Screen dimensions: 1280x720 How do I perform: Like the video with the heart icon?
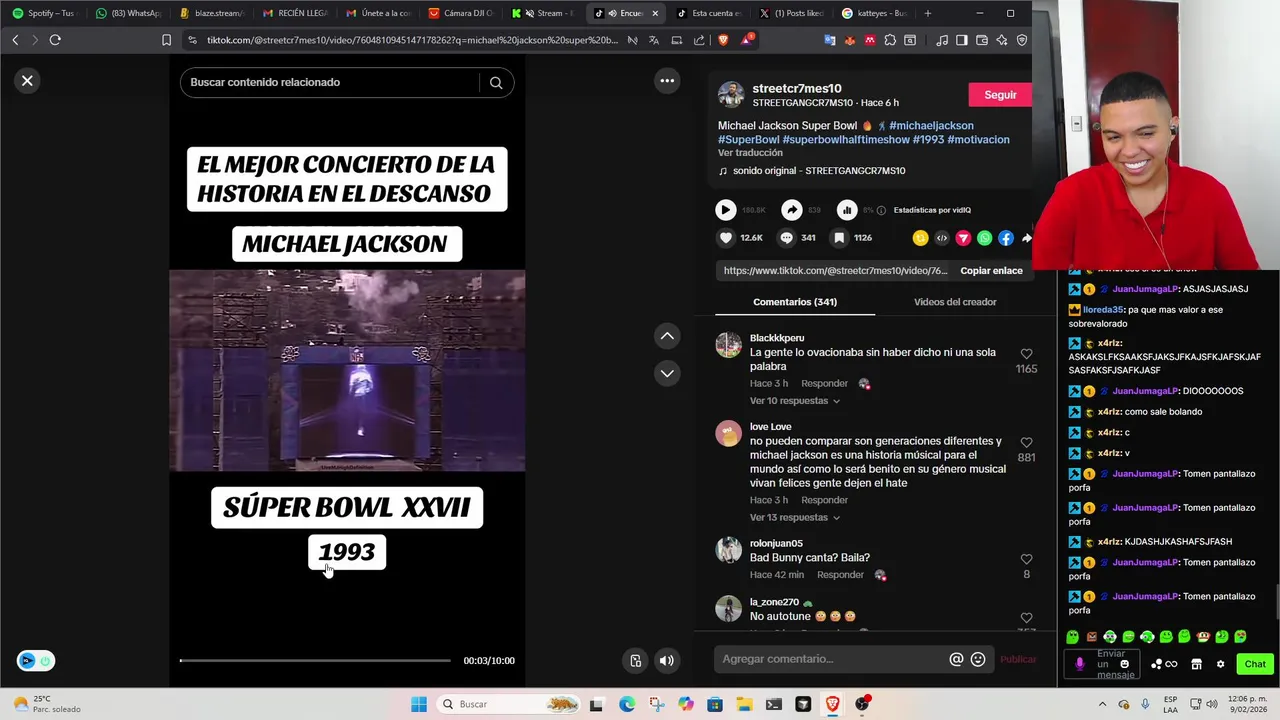click(x=726, y=238)
